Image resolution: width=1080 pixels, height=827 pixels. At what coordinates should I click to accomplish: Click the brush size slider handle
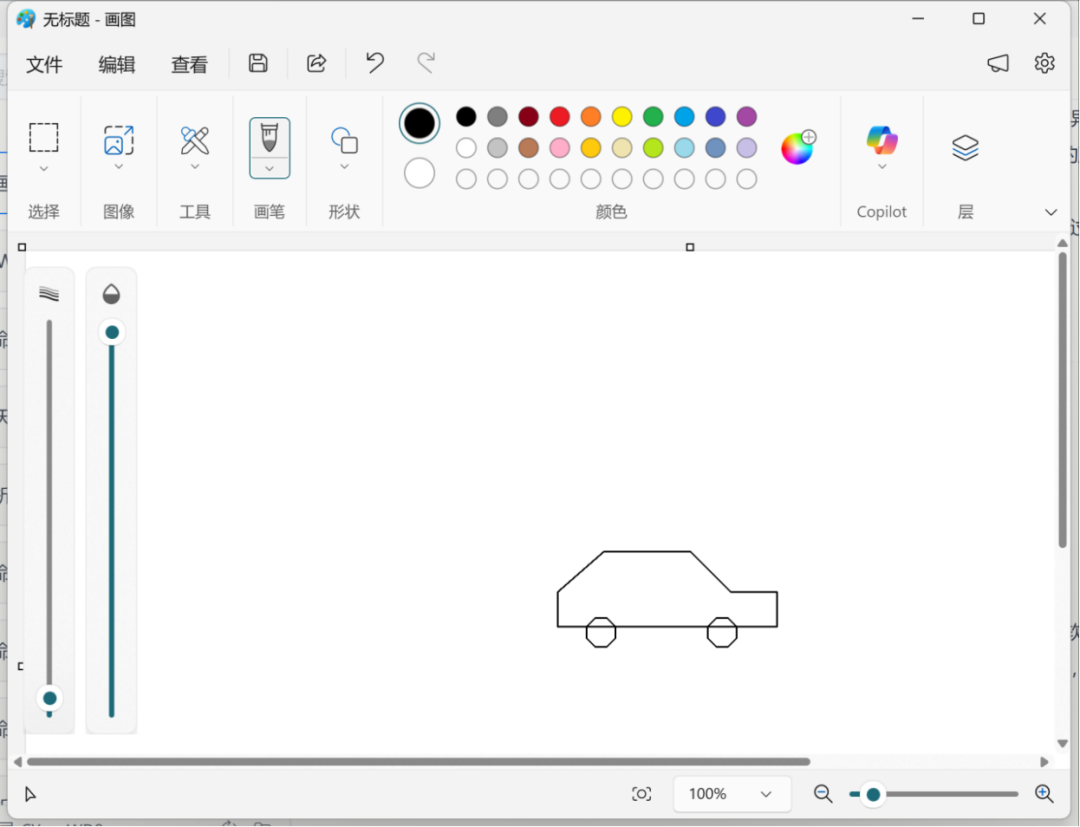point(50,698)
